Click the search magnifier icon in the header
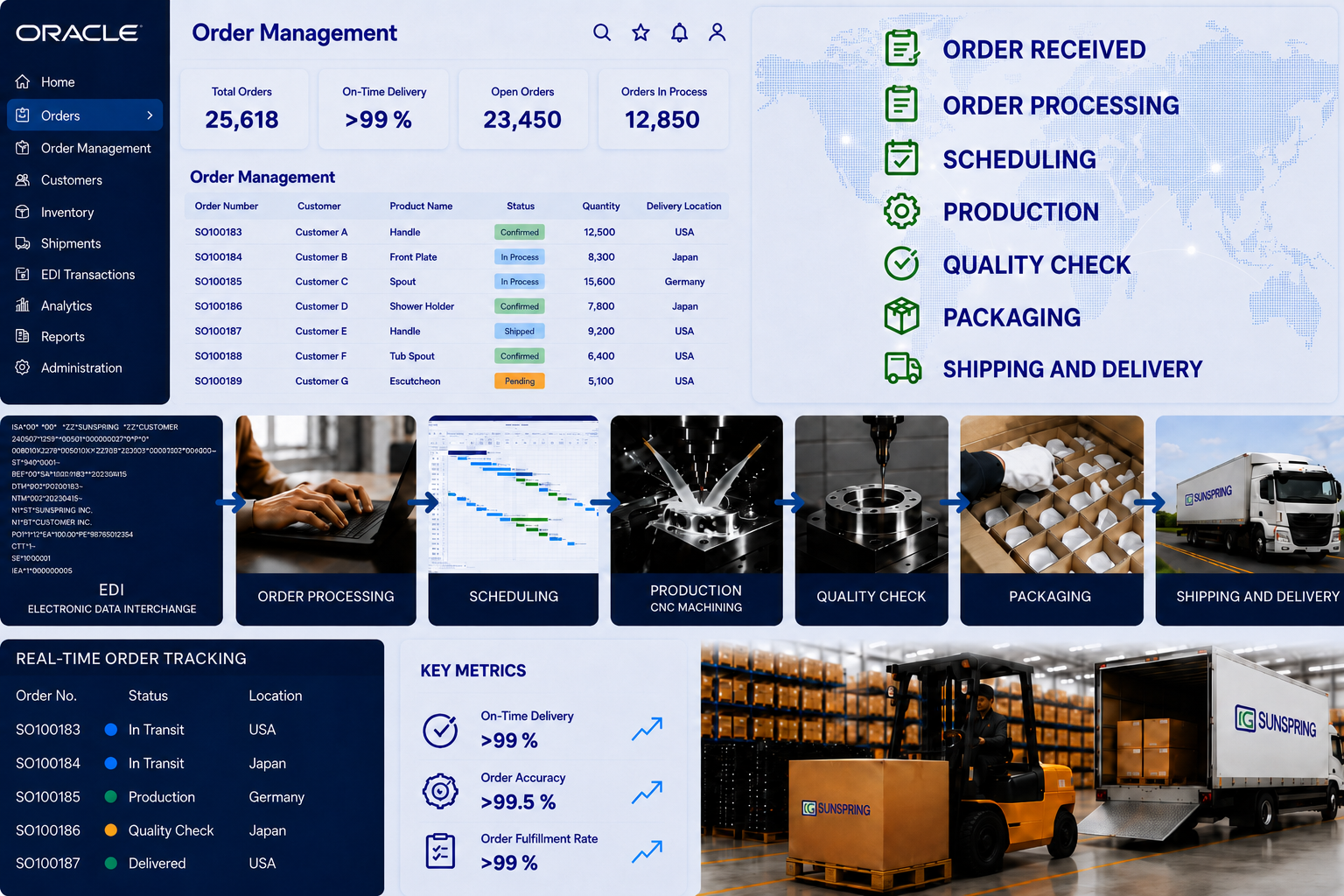This screenshot has width=1344, height=896. 602,32
